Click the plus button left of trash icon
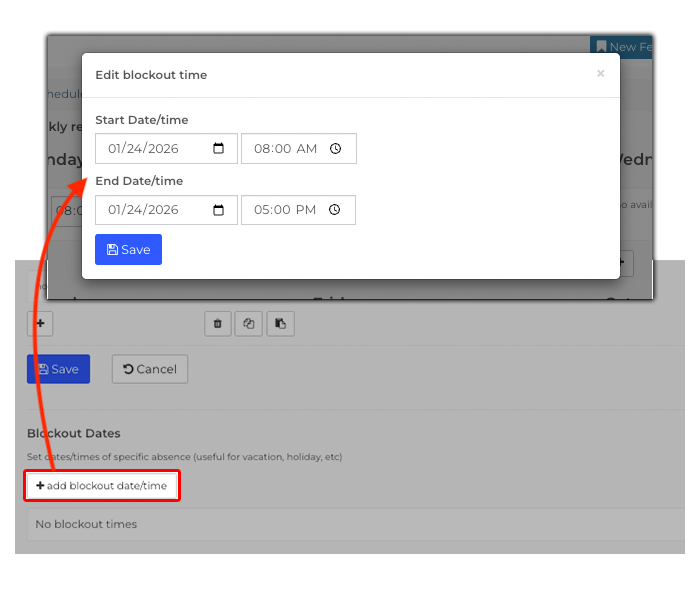 click(40, 323)
